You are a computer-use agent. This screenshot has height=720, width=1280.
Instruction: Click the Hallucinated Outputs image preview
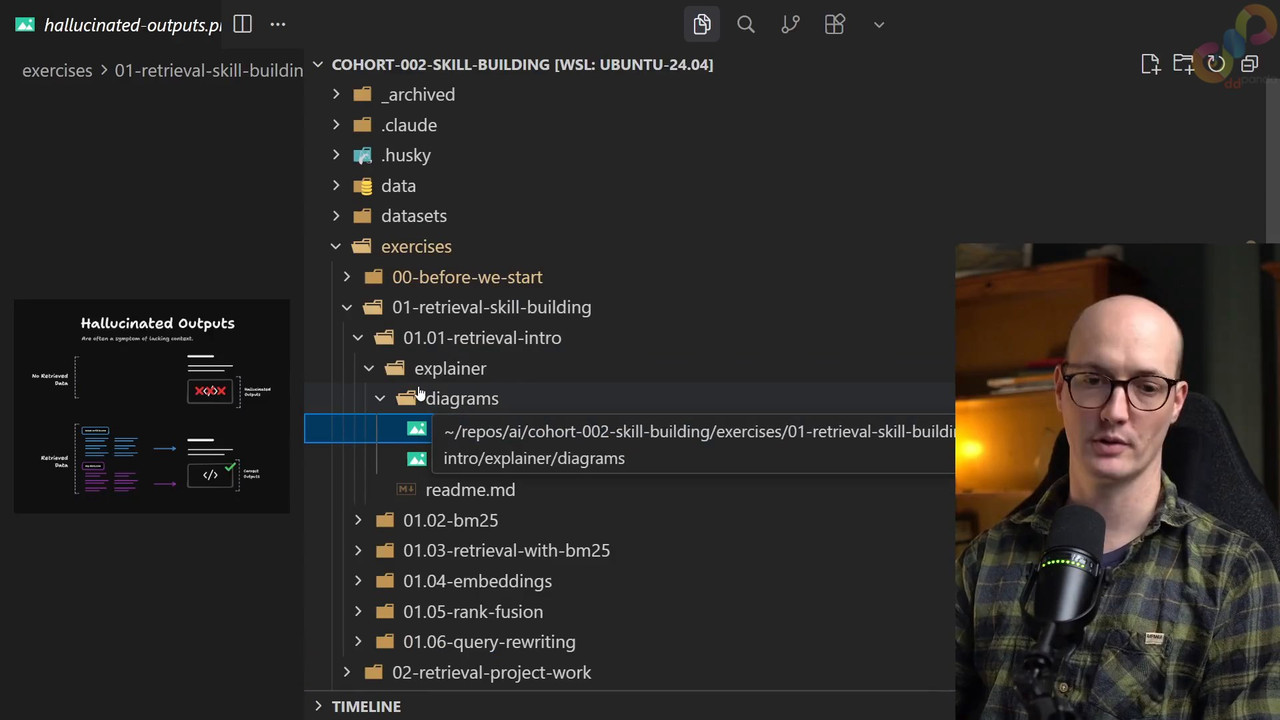pyautogui.click(x=152, y=406)
